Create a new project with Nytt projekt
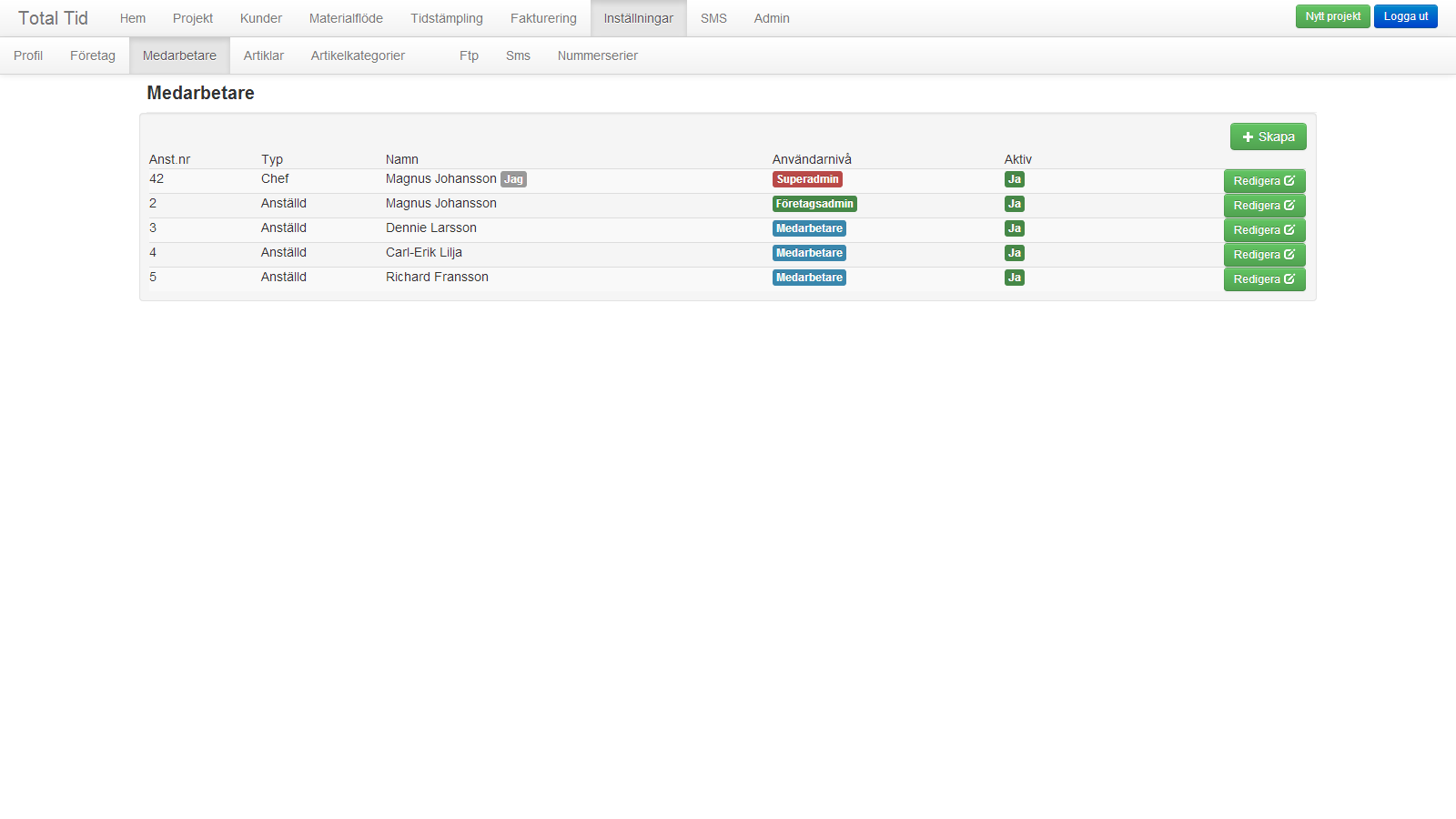 pyautogui.click(x=1332, y=16)
